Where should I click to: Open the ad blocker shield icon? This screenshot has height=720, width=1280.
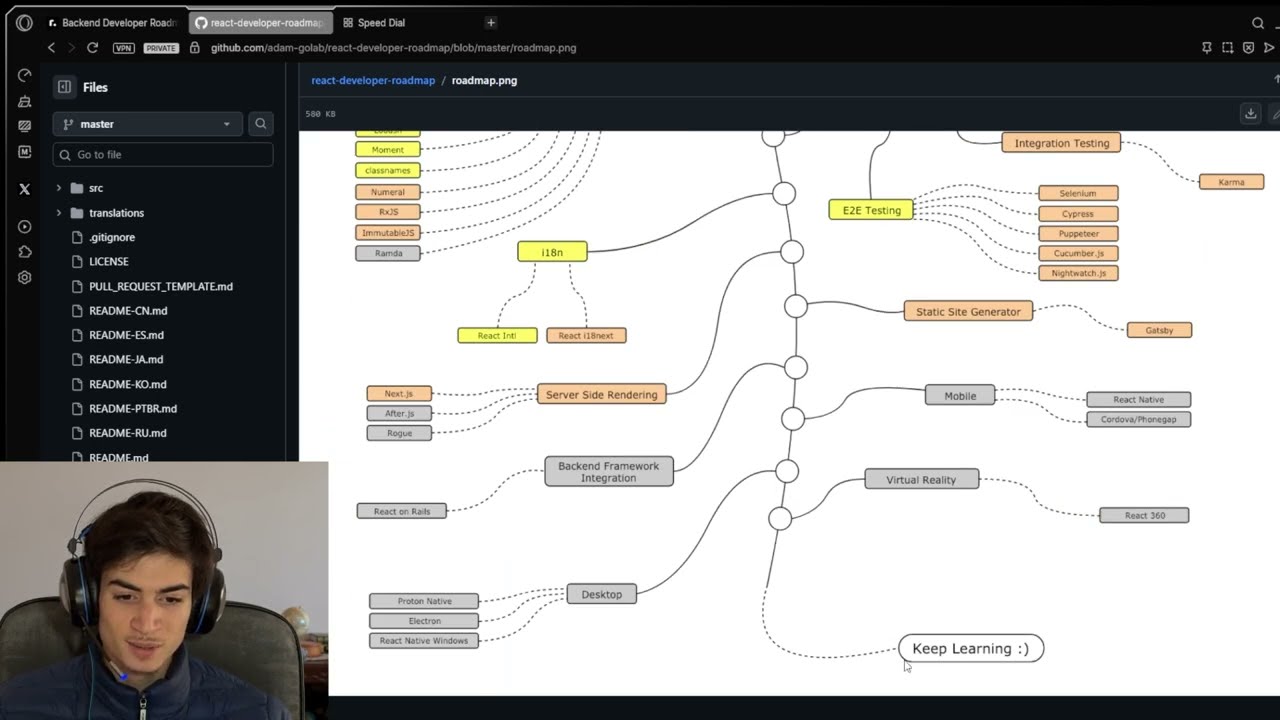click(1248, 47)
